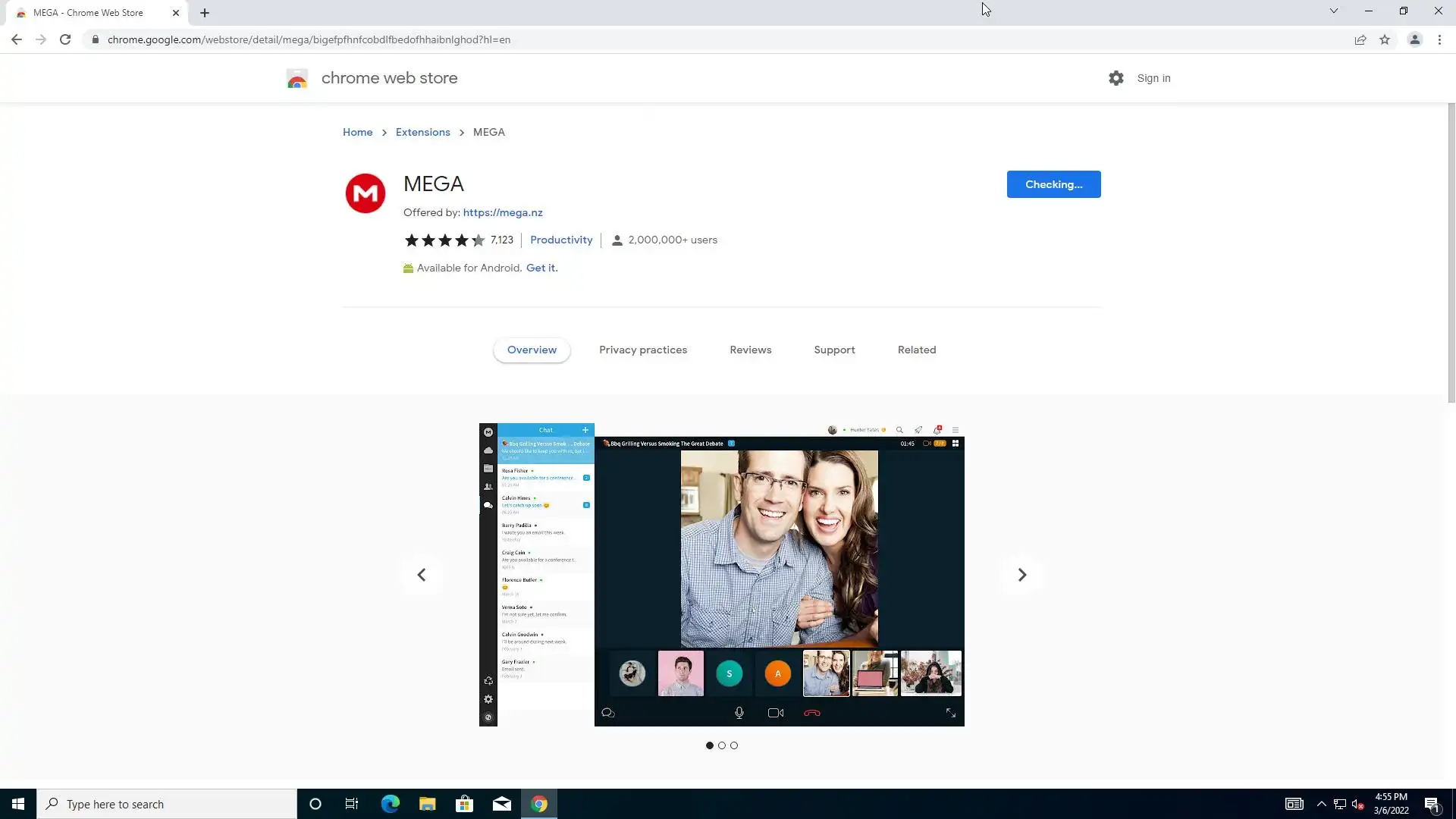Viewport: 1456px width, 819px height.
Task: Reload the page
Action: (65, 39)
